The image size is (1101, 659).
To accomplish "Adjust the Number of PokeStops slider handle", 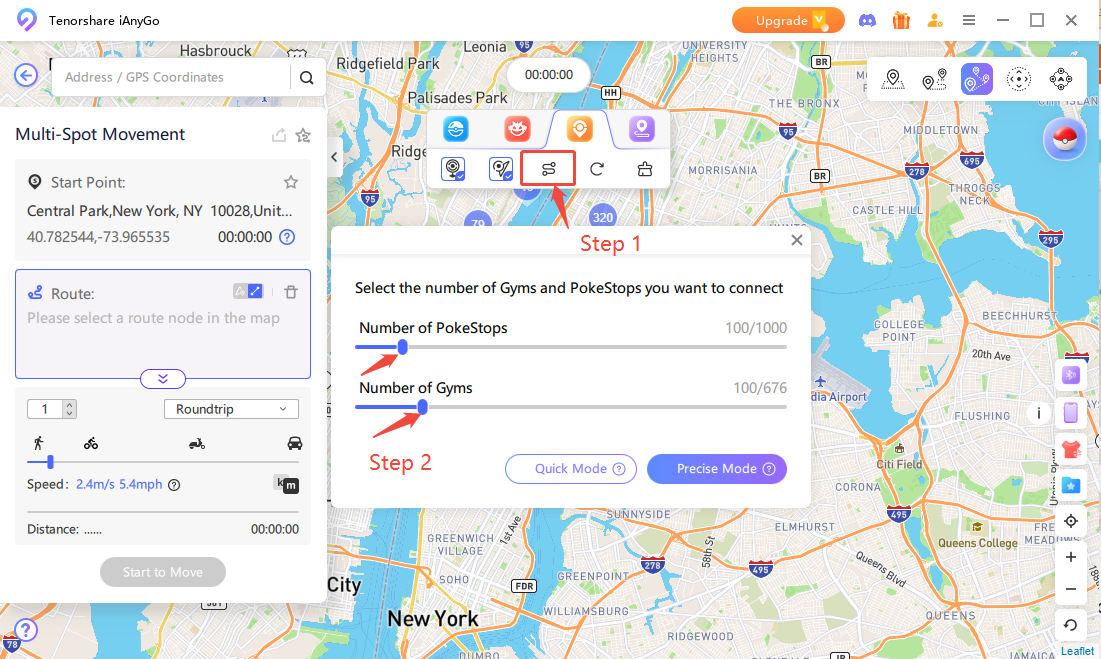I will tap(402, 347).
